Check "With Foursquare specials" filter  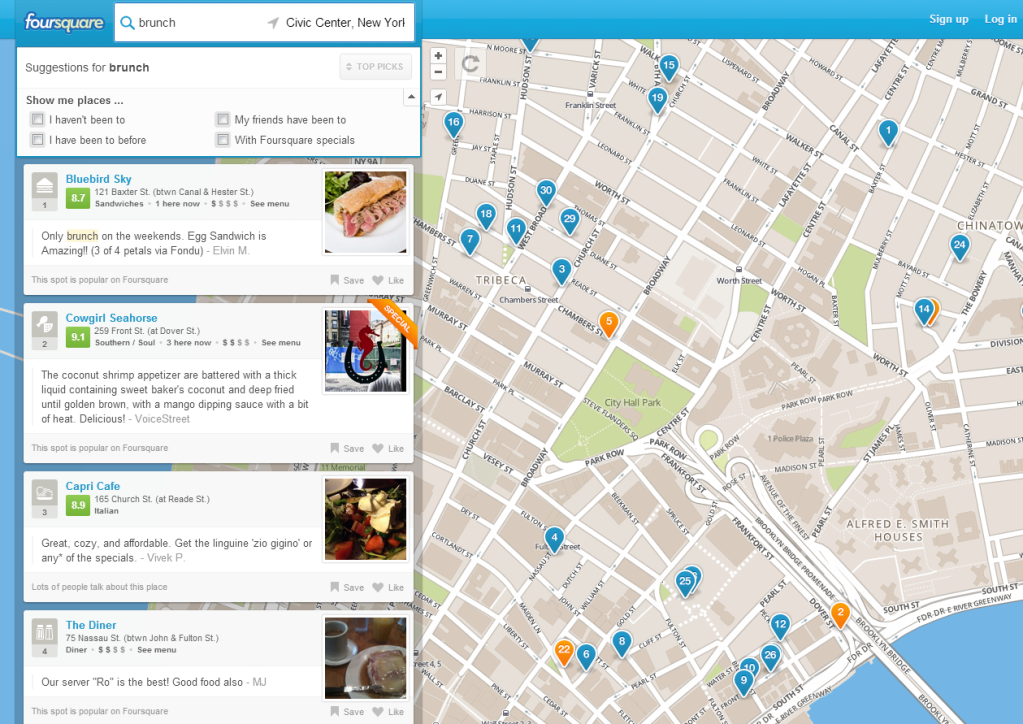(223, 140)
